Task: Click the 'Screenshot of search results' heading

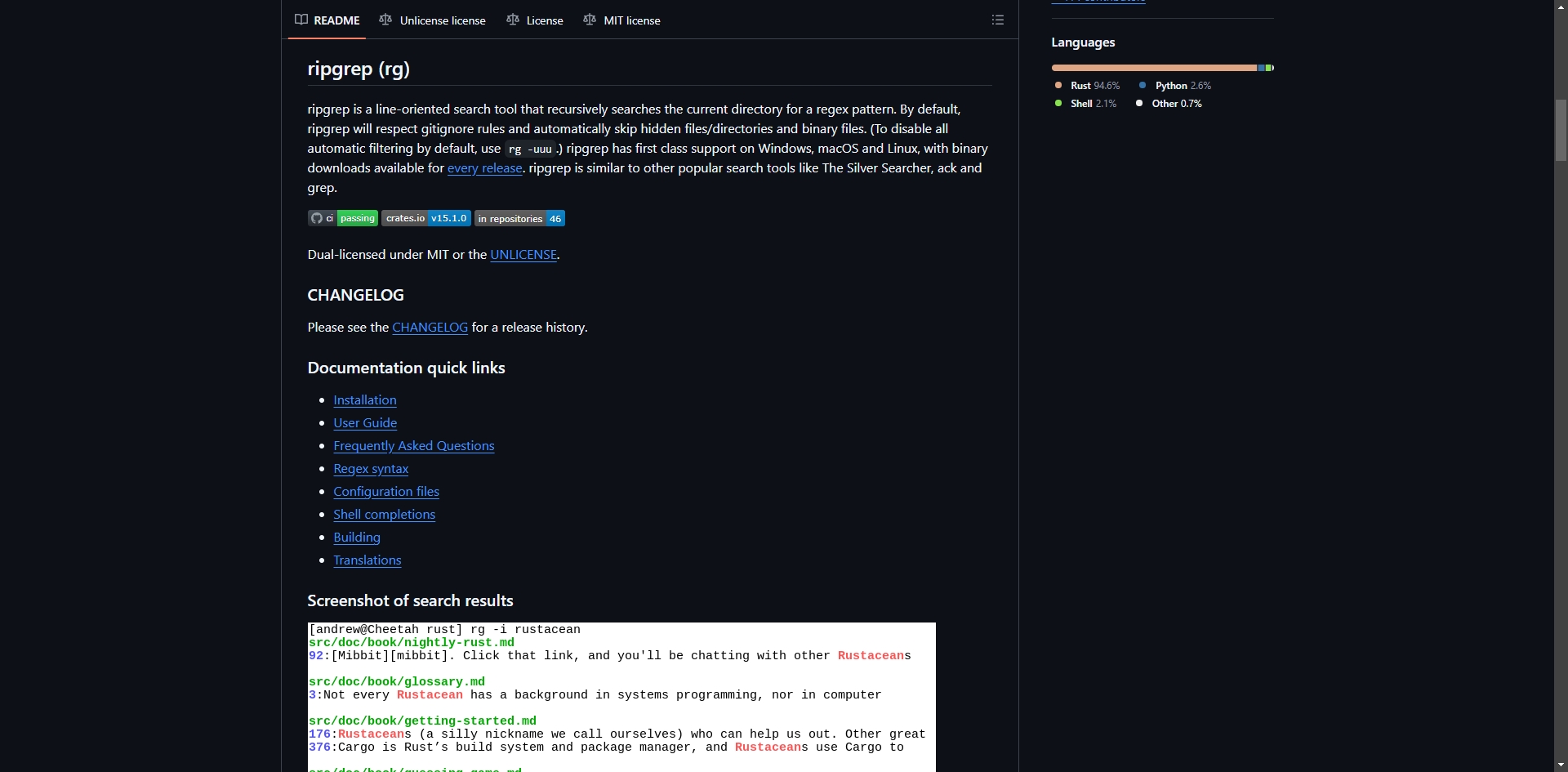Action: 410,600
